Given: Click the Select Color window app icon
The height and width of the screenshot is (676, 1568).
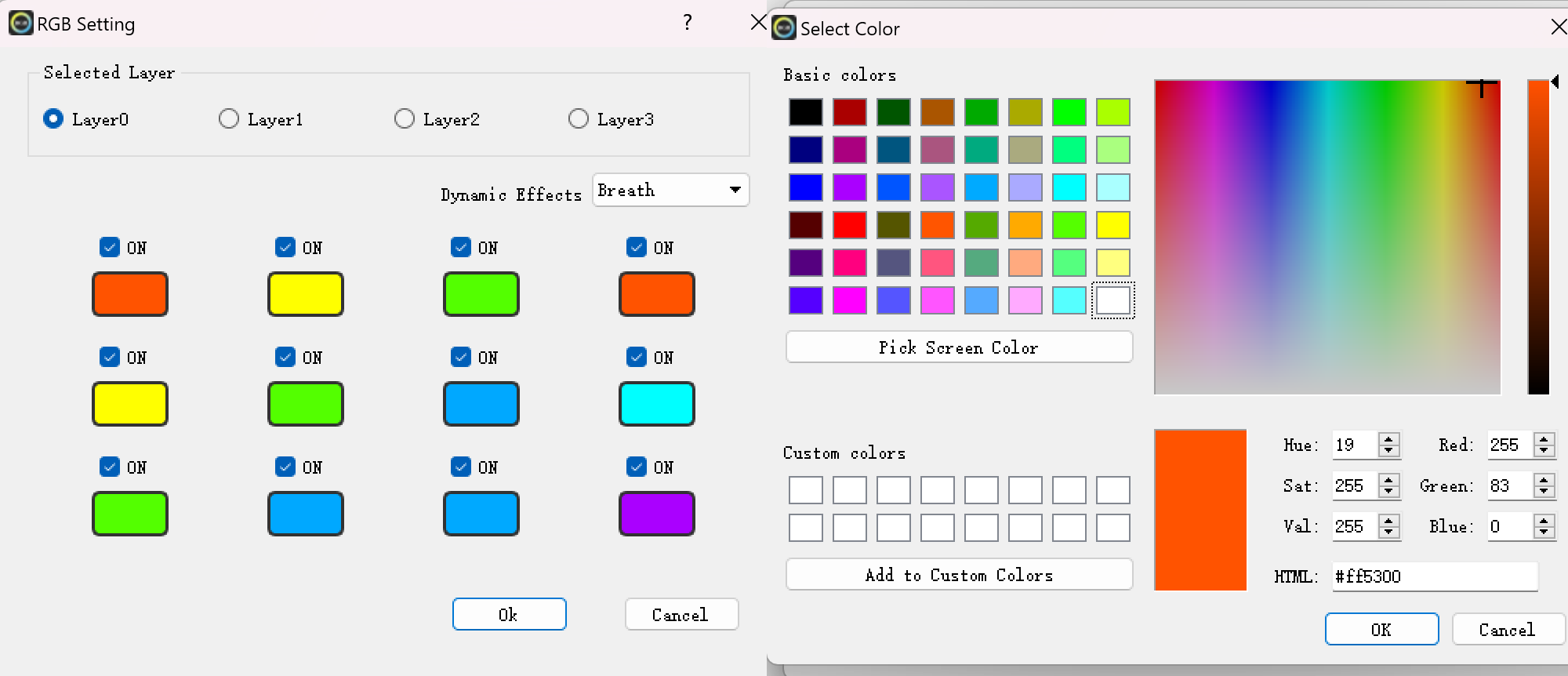Looking at the screenshot, I should click(x=784, y=27).
